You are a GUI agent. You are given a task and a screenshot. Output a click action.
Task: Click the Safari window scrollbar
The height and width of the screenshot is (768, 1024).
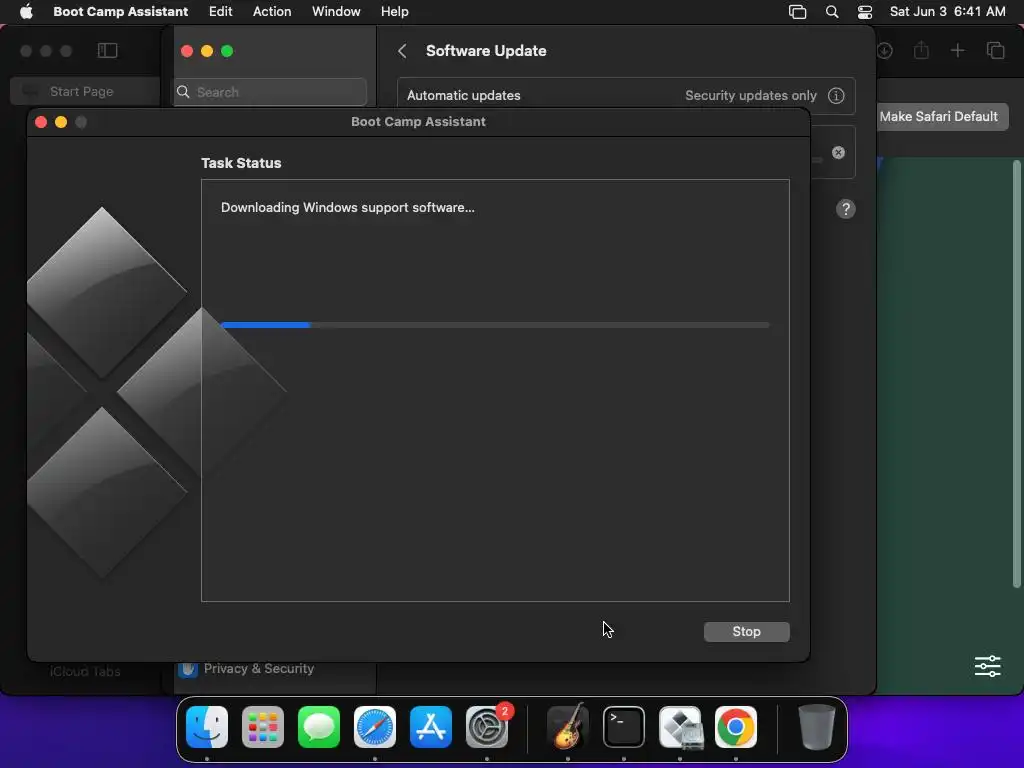[1016, 374]
